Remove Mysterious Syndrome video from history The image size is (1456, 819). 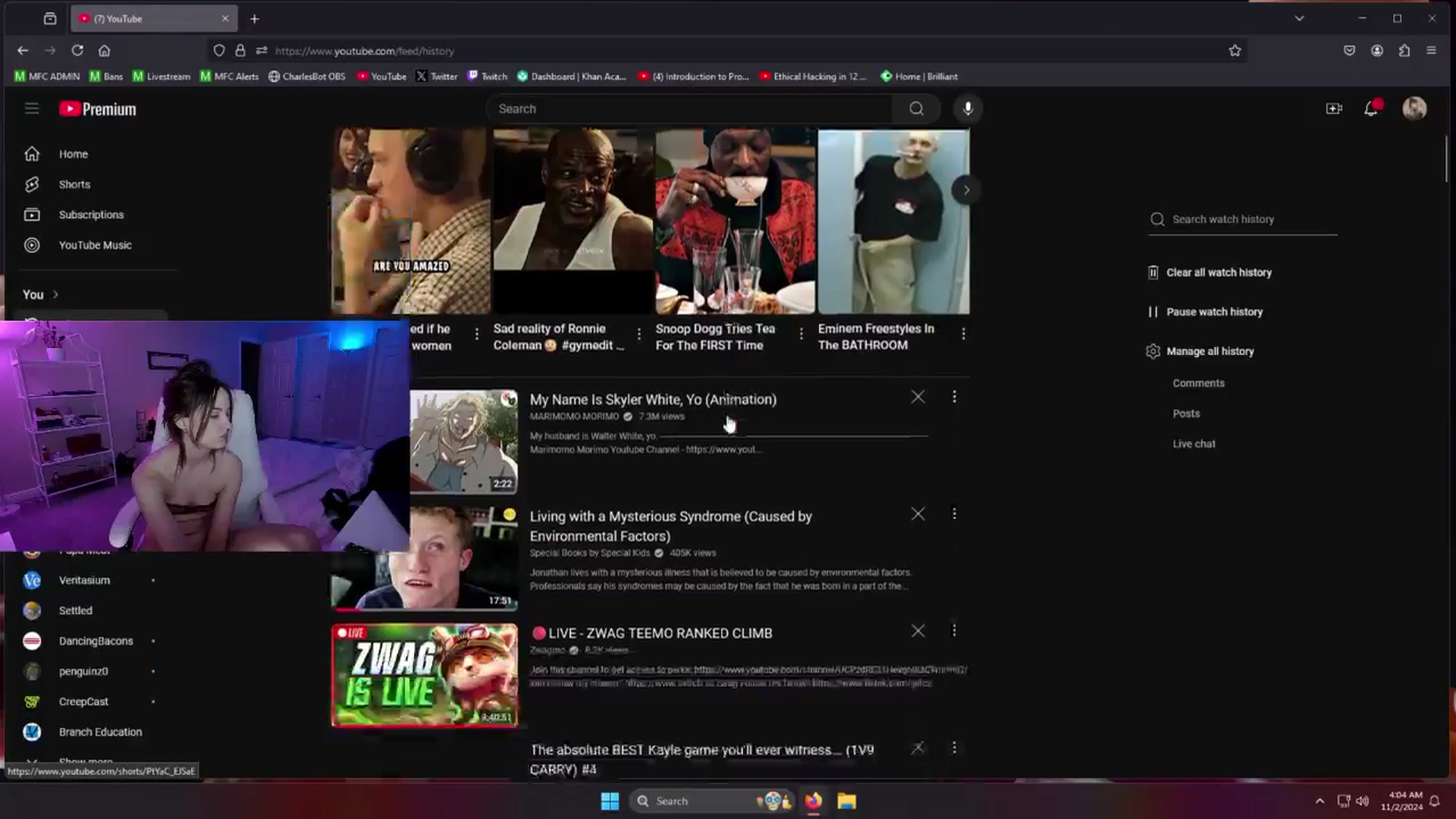point(918,513)
